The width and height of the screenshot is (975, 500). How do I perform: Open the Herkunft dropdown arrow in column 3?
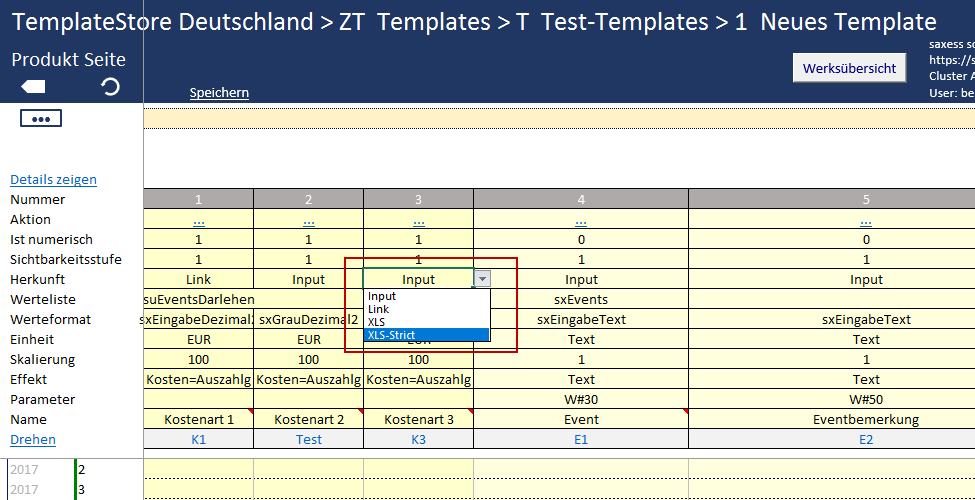click(482, 280)
